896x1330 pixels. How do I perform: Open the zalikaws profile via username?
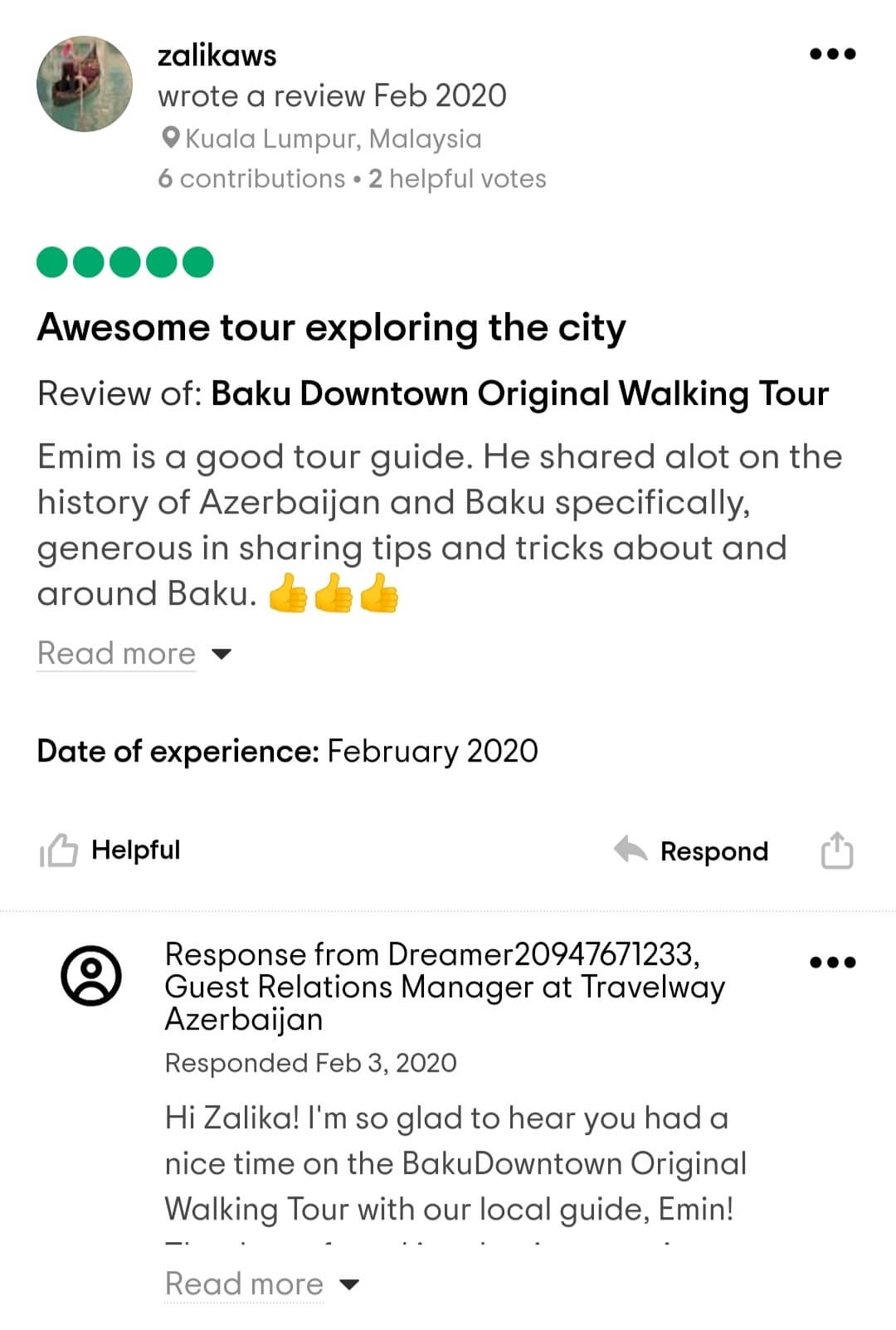(217, 56)
